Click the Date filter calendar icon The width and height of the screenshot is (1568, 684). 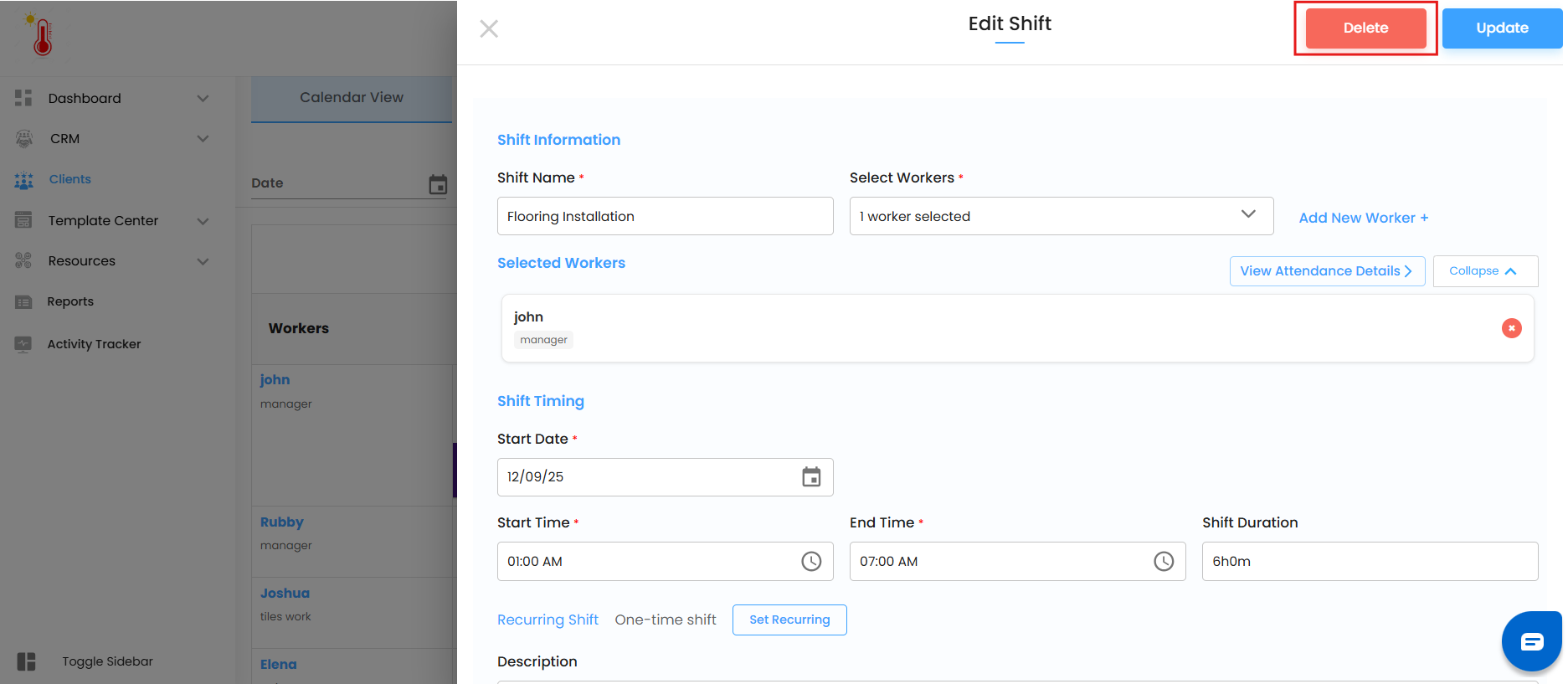(438, 184)
